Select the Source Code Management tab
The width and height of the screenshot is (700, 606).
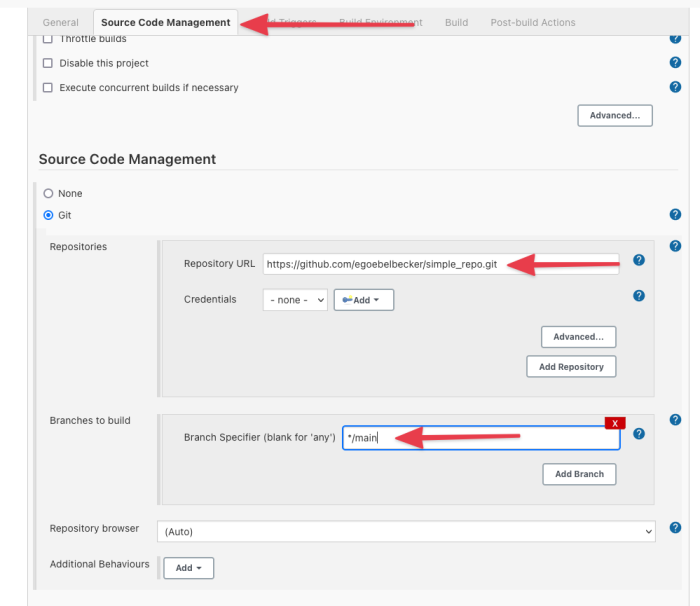pyautogui.click(x=166, y=22)
